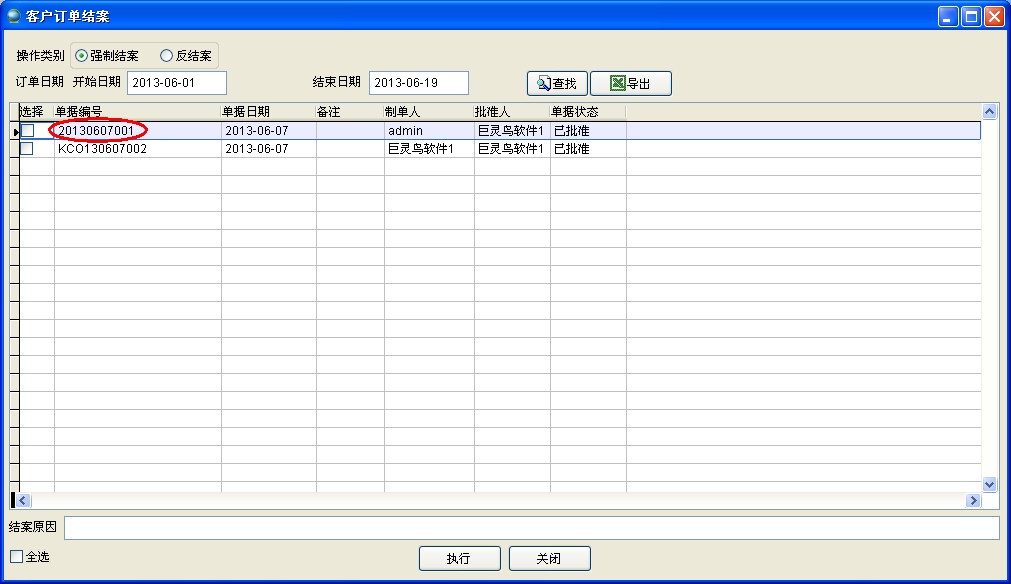Check the box for order KCO130607002
The height and width of the screenshot is (584, 1011).
pos(28,149)
